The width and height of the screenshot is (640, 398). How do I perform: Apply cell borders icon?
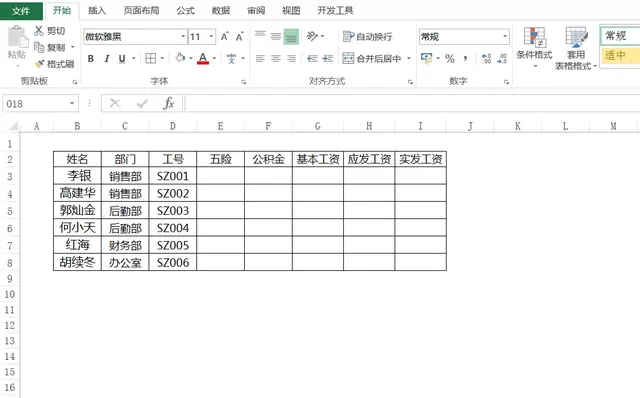tap(151, 58)
